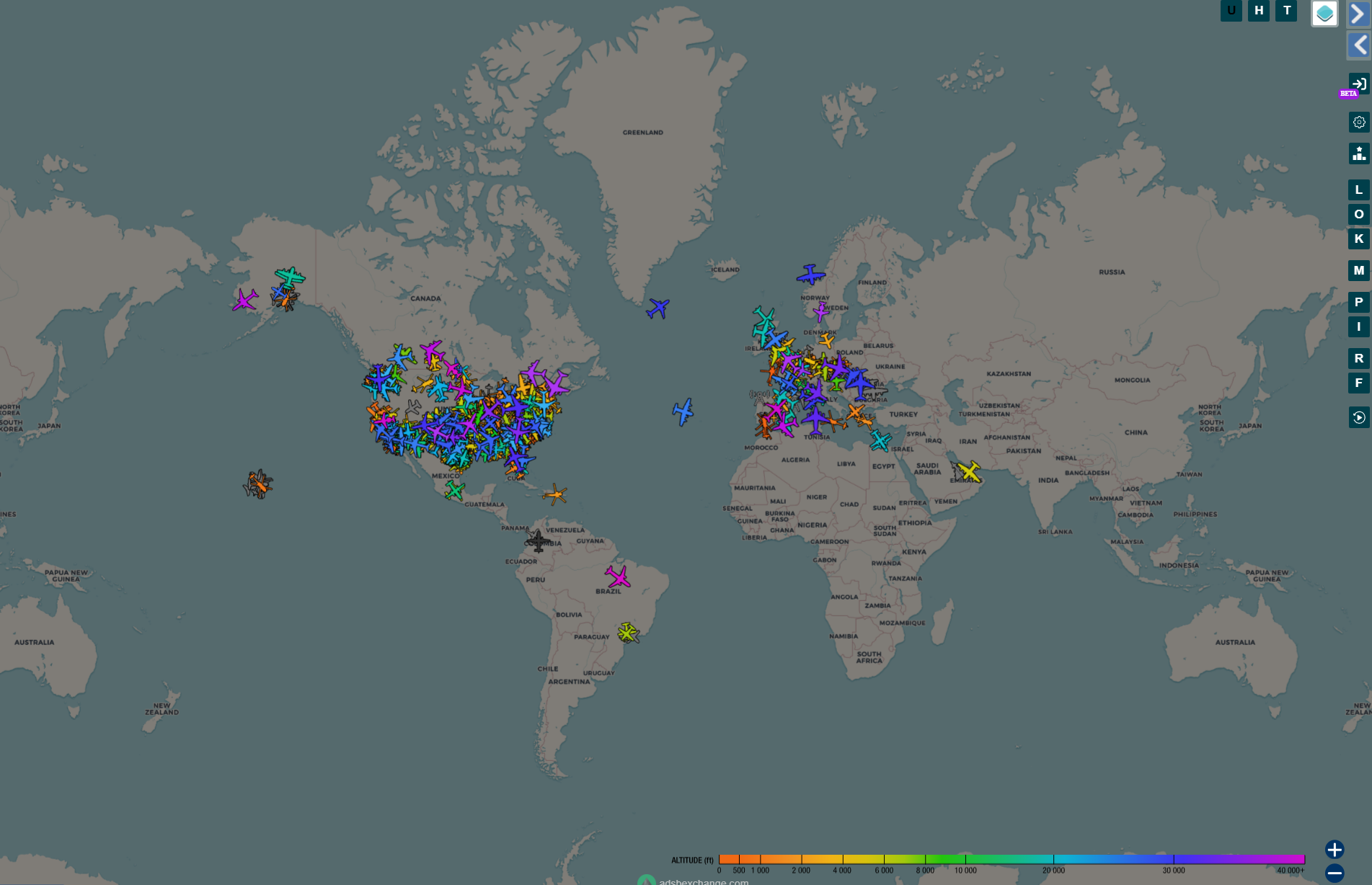Select the yellow aircraft over the Emirates

(x=969, y=472)
